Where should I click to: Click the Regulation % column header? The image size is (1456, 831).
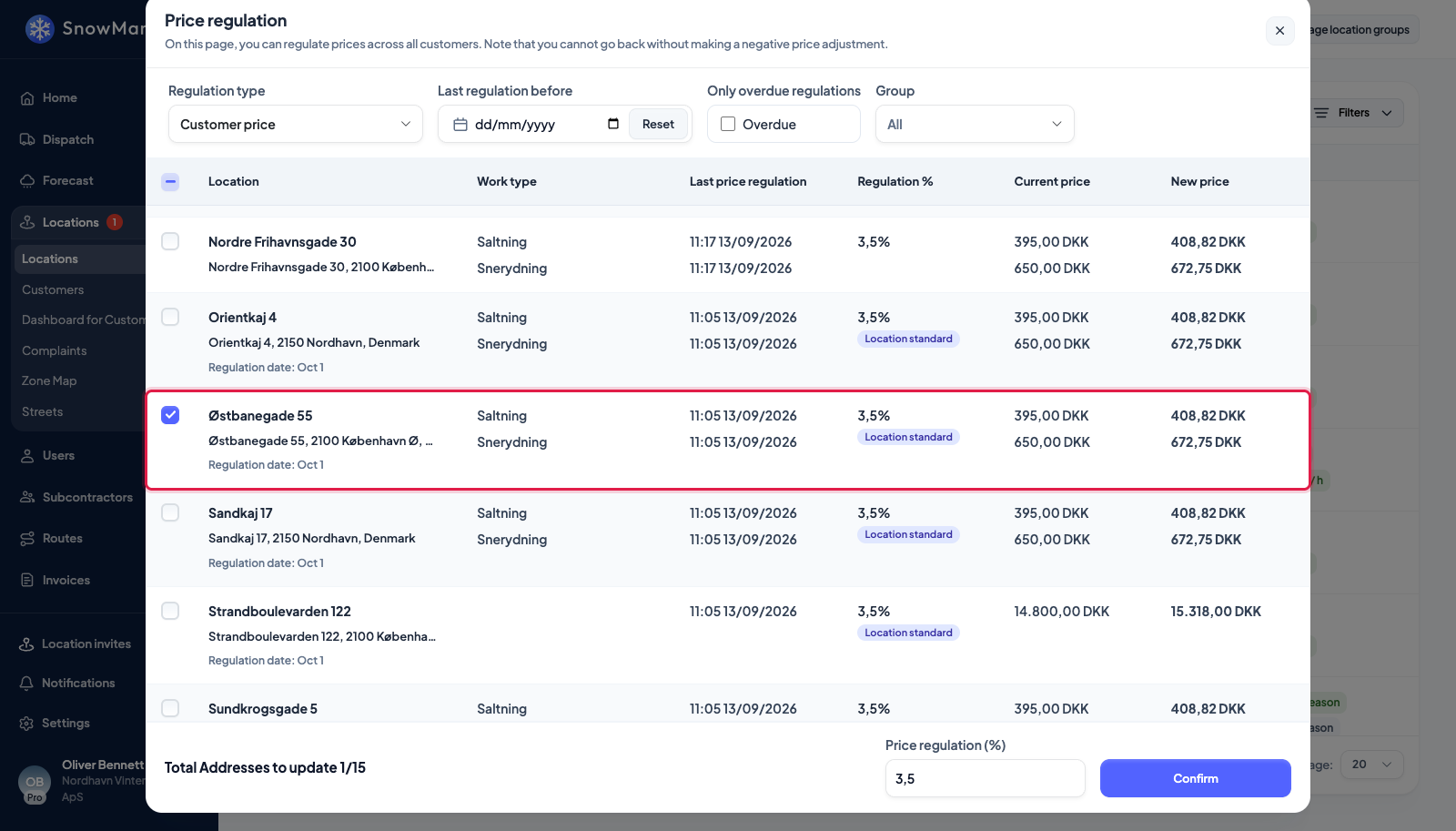click(x=895, y=181)
